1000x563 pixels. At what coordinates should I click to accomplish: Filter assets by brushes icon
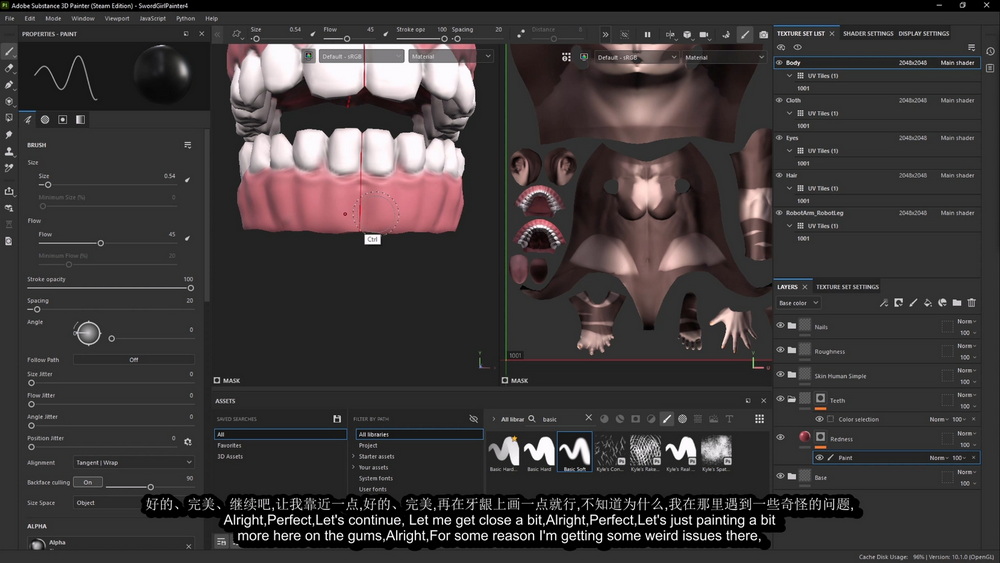pyautogui.click(x=666, y=419)
